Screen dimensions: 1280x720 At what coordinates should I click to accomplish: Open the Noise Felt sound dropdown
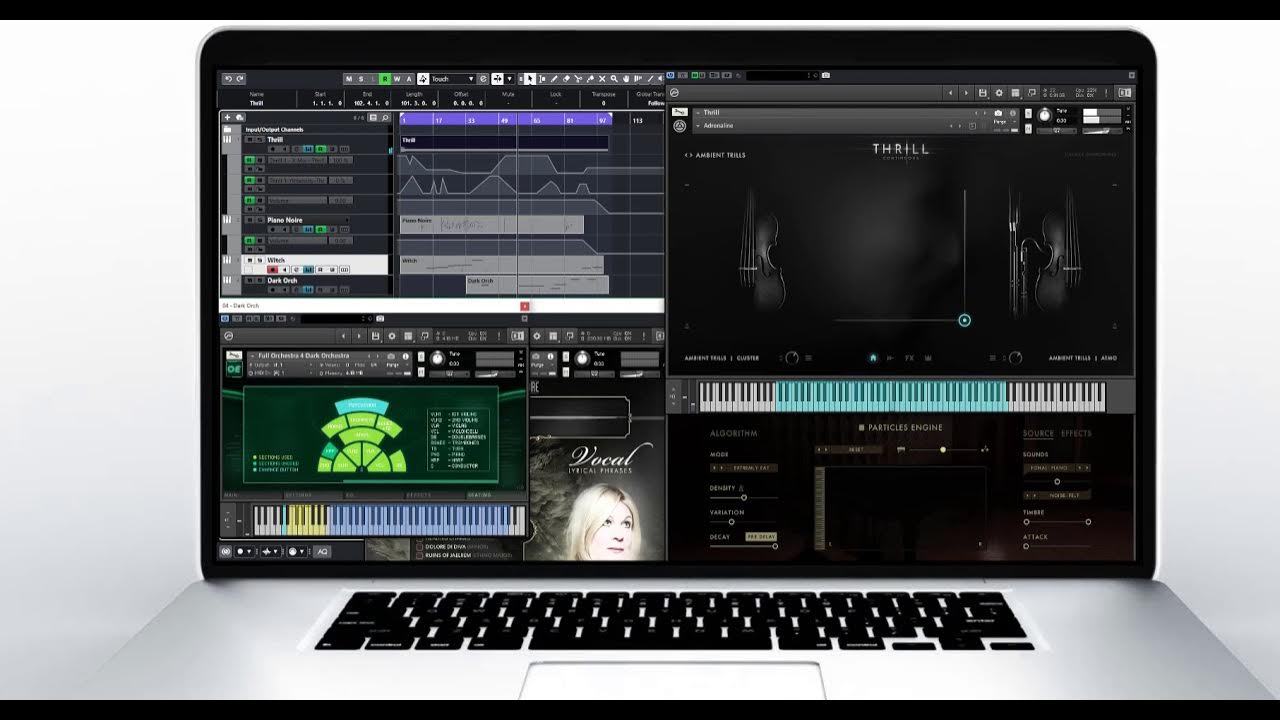click(1057, 495)
